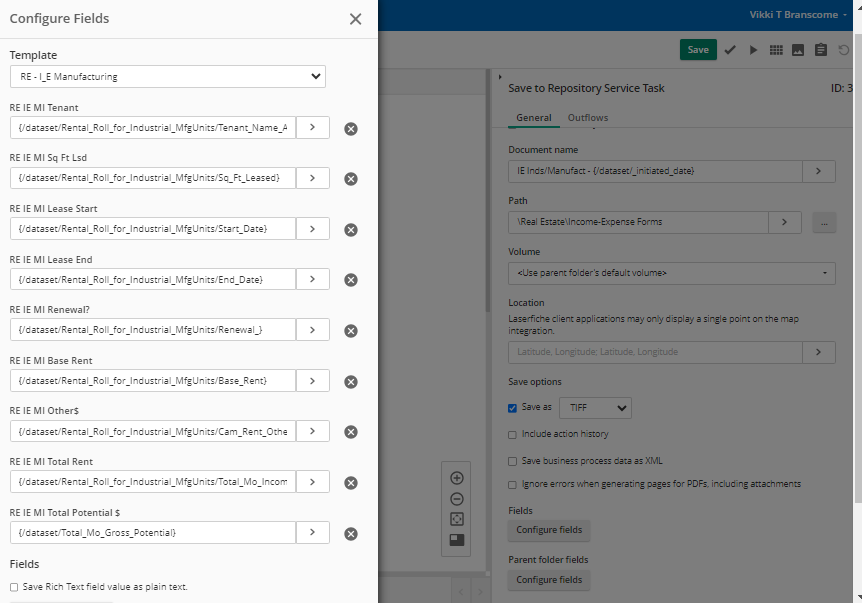Open the grid view icon in toolbar
Viewport: 862px width, 603px height.
[x=776, y=50]
